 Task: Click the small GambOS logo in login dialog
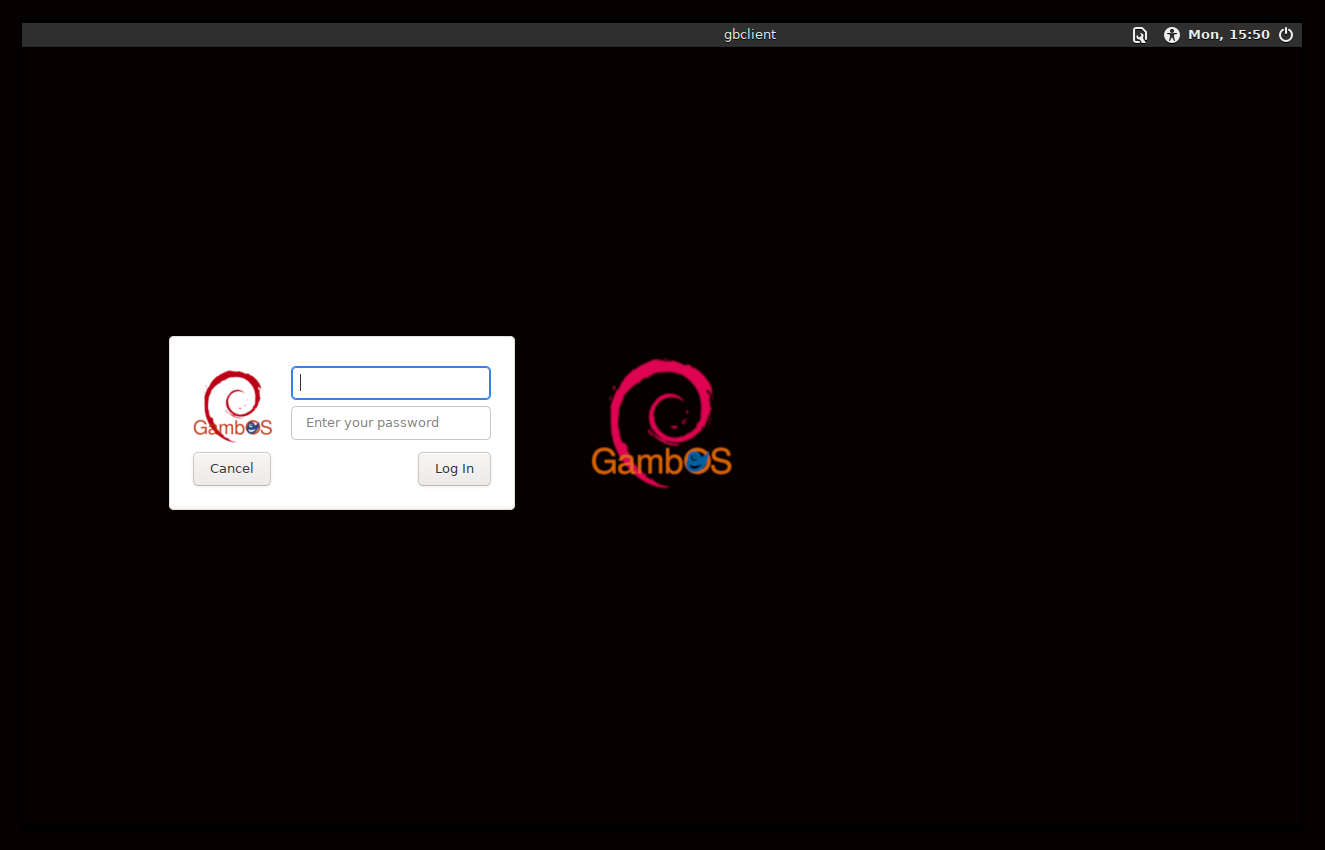pos(232,405)
